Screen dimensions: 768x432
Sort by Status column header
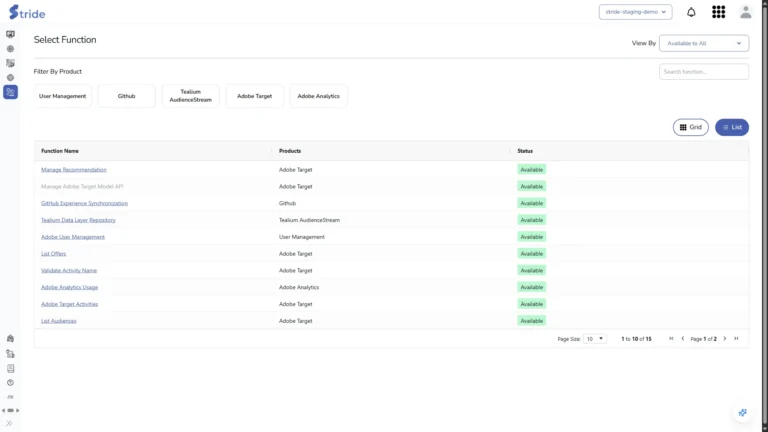[x=525, y=151]
